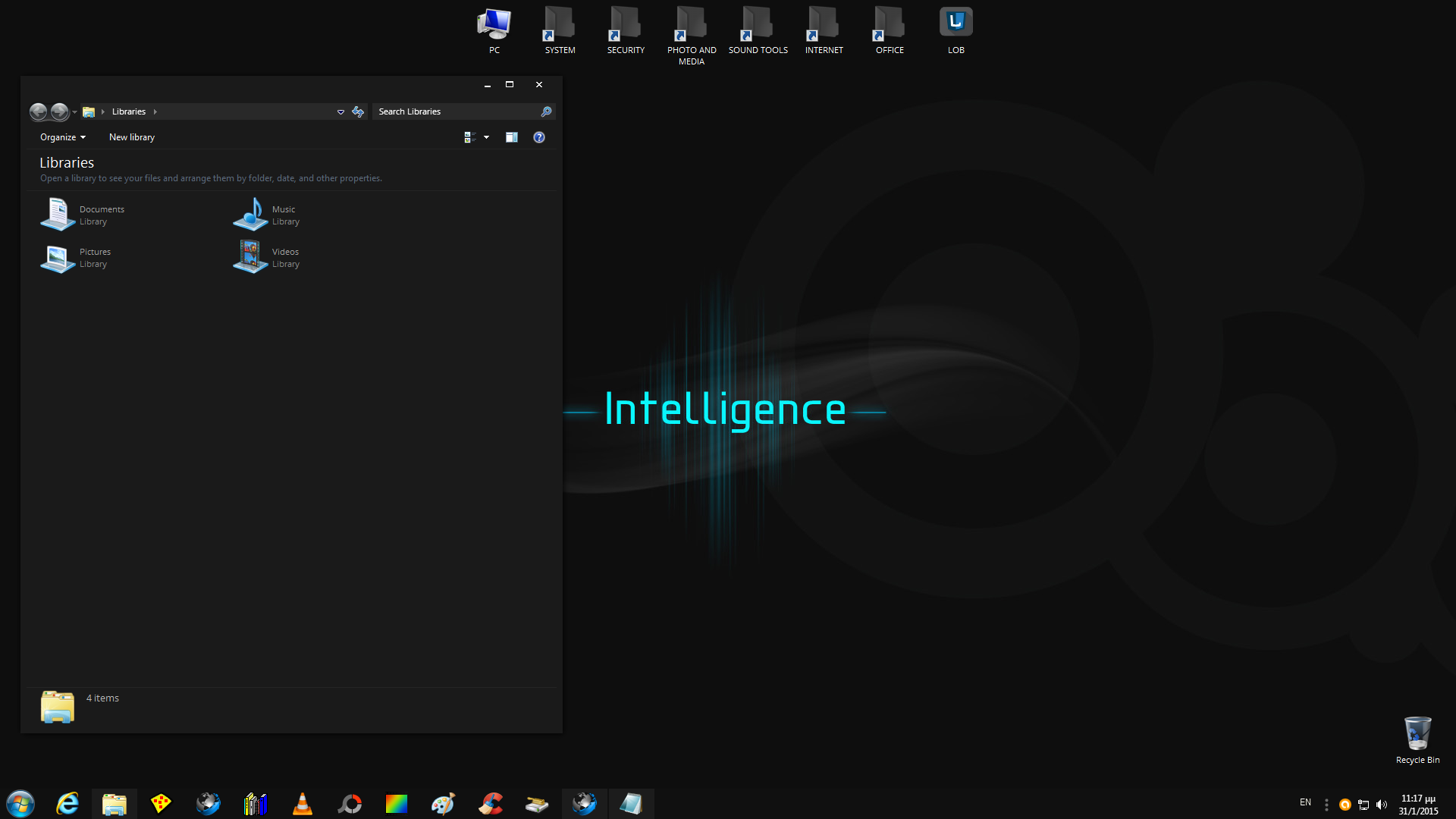Open CCleaner from the taskbar

point(491,803)
